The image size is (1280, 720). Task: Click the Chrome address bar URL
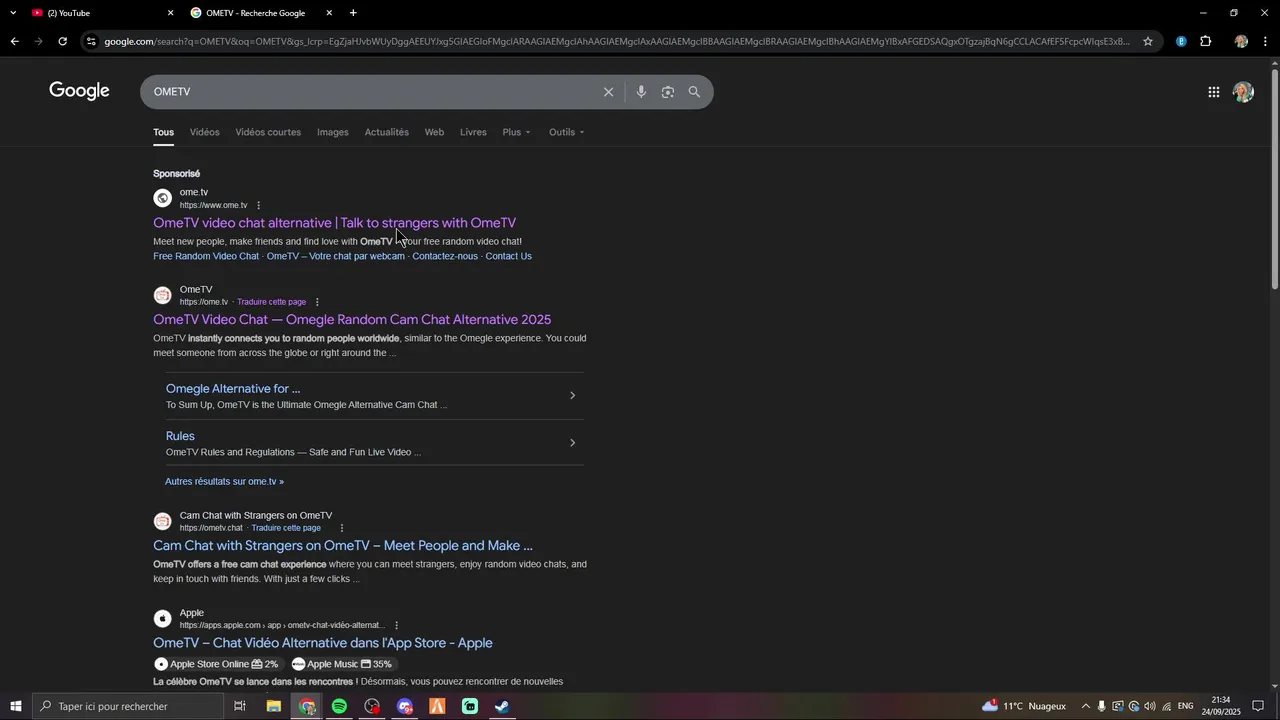tap(617, 41)
